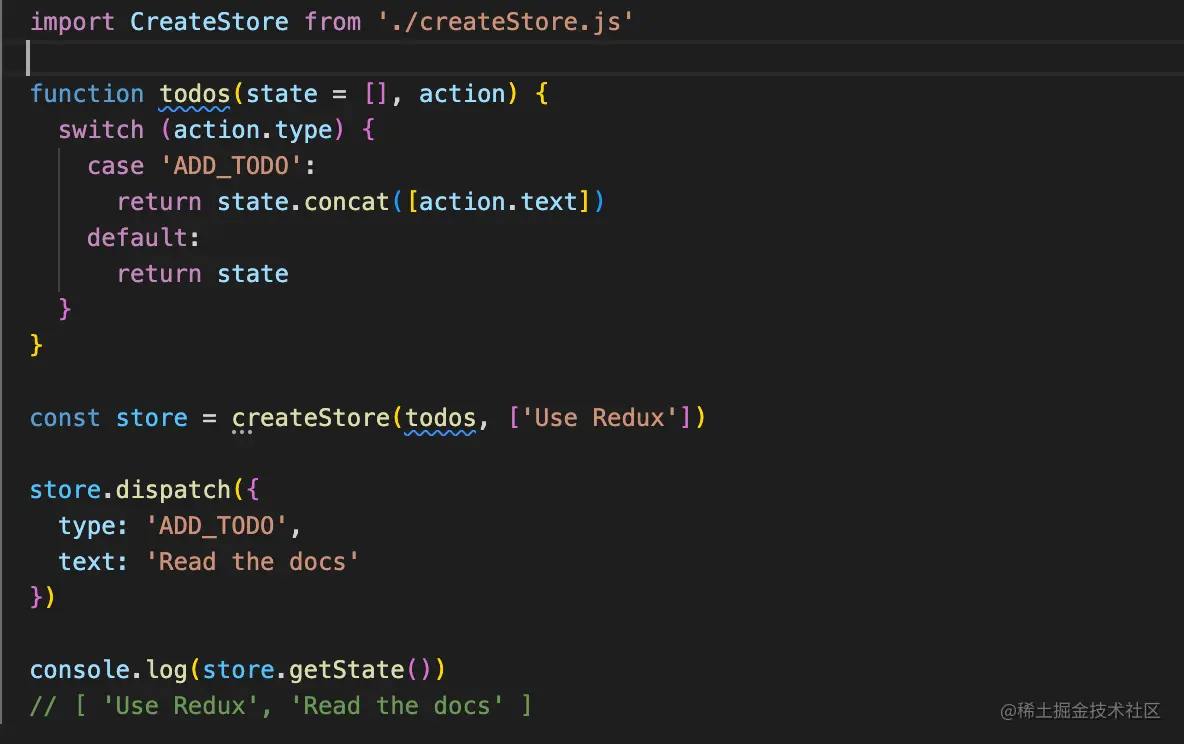Click the 'ADD_TODO' string in the case line
This screenshot has height=744, width=1184.
point(231,165)
